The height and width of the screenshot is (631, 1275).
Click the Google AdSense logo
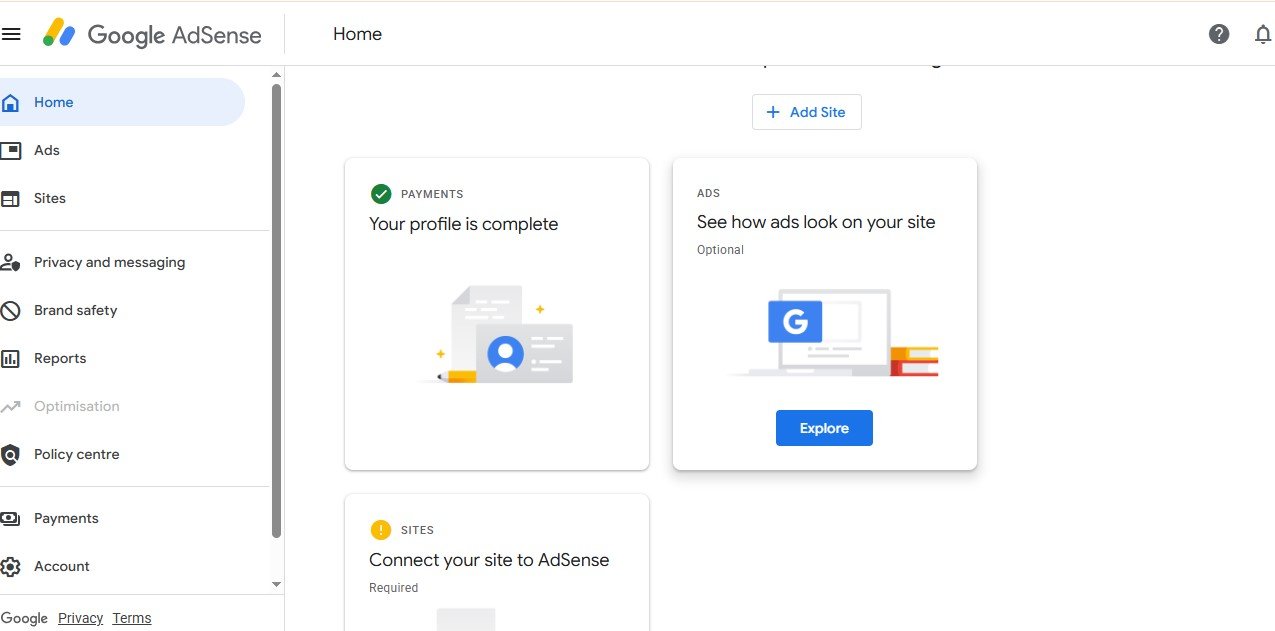152,35
